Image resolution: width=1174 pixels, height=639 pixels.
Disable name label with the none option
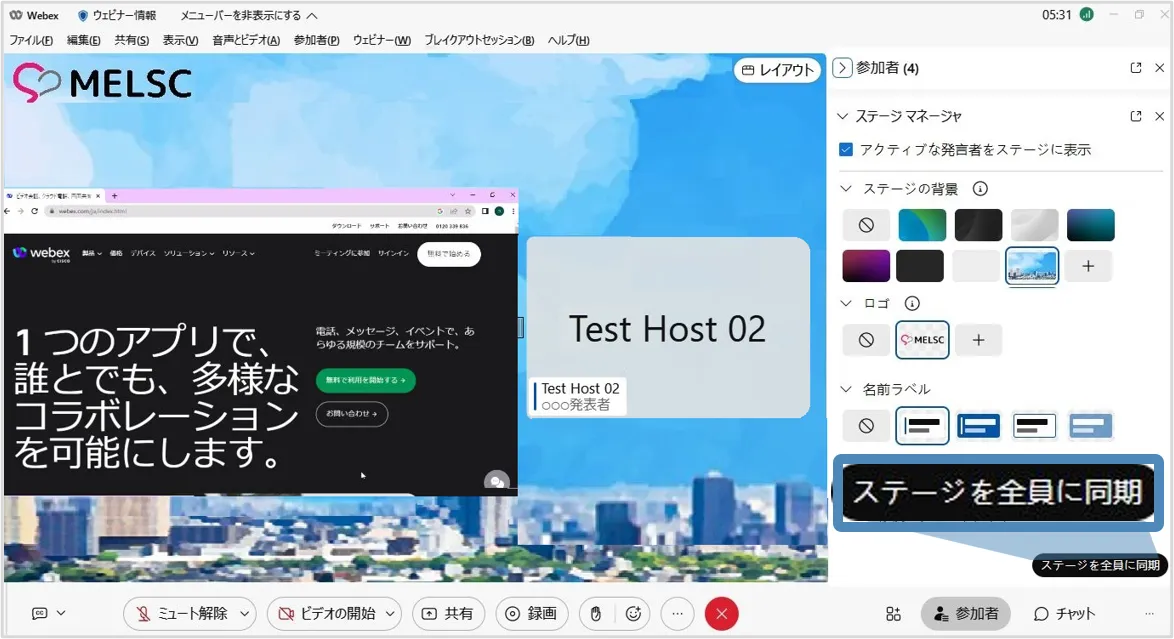866,425
